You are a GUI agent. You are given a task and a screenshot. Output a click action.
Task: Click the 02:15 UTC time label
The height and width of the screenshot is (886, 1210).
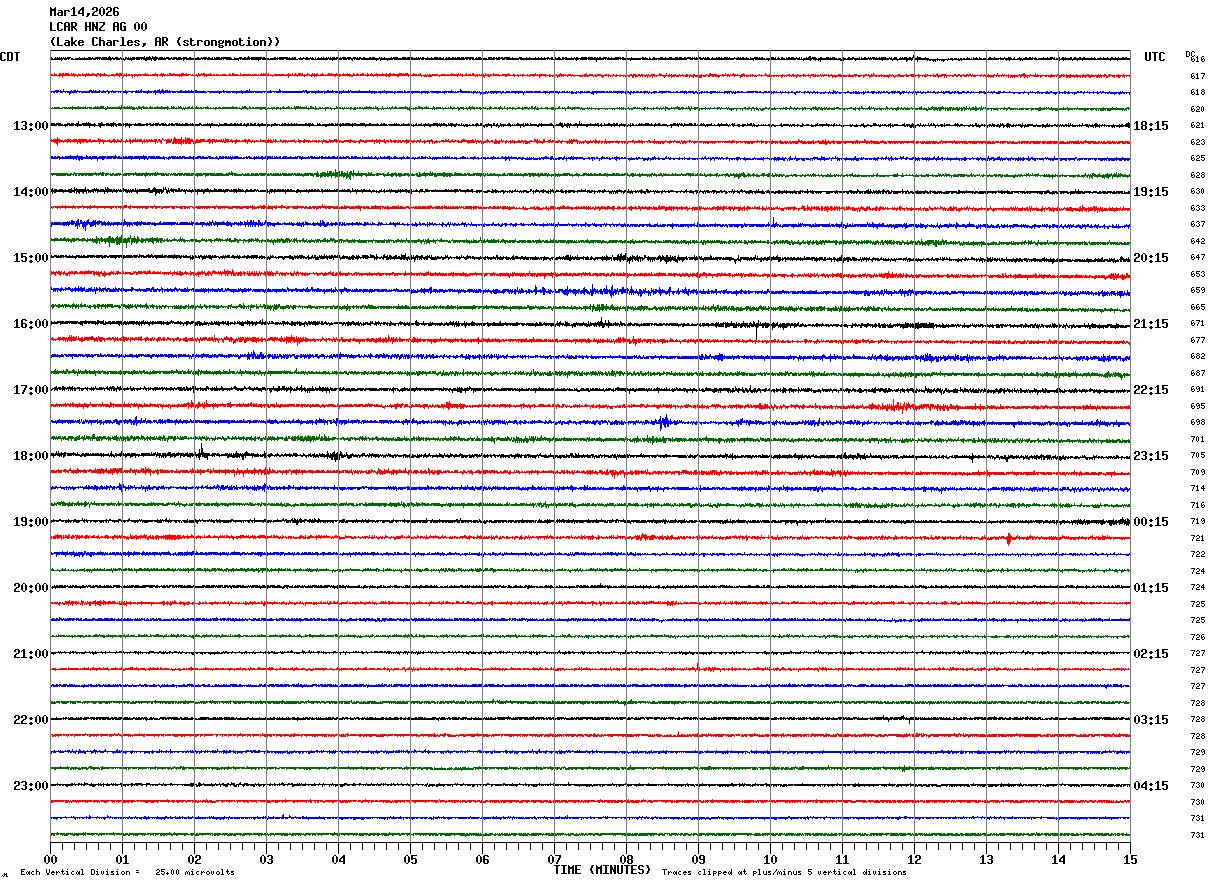pos(1151,654)
